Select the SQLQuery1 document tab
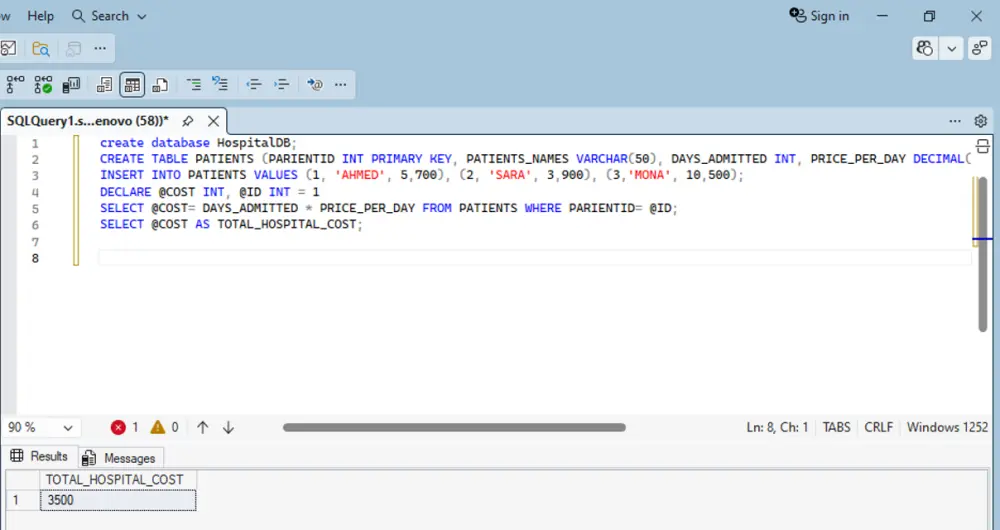 [x=88, y=121]
